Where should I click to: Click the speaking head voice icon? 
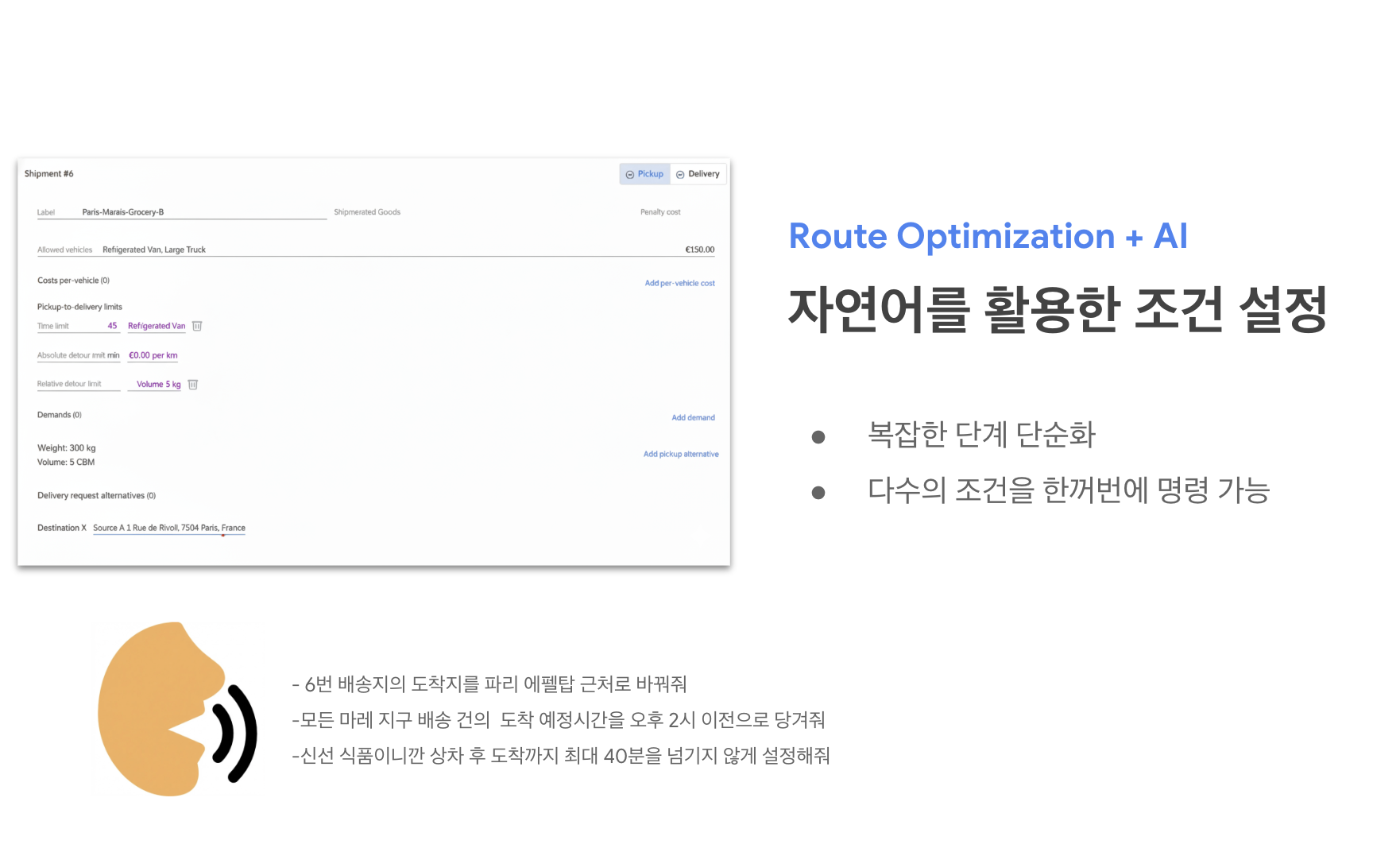[x=176, y=710]
